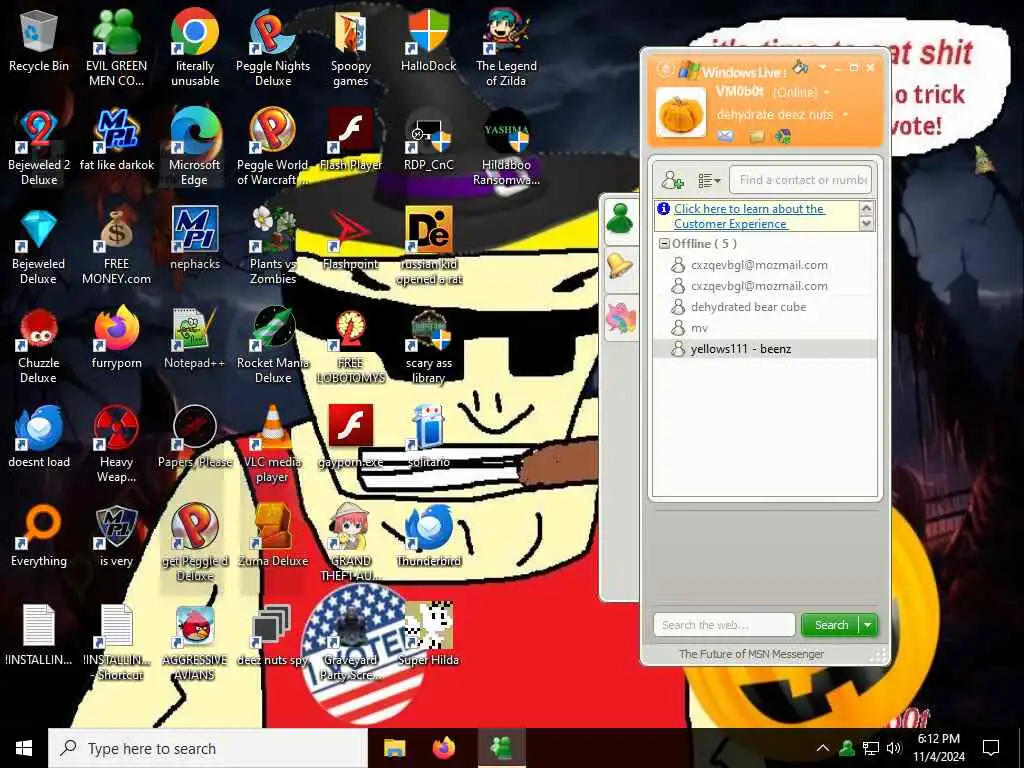The image size is (1024, 768).
Task: Select contact 'dehydrated bear cube'
Action: (x=765, y=307)
